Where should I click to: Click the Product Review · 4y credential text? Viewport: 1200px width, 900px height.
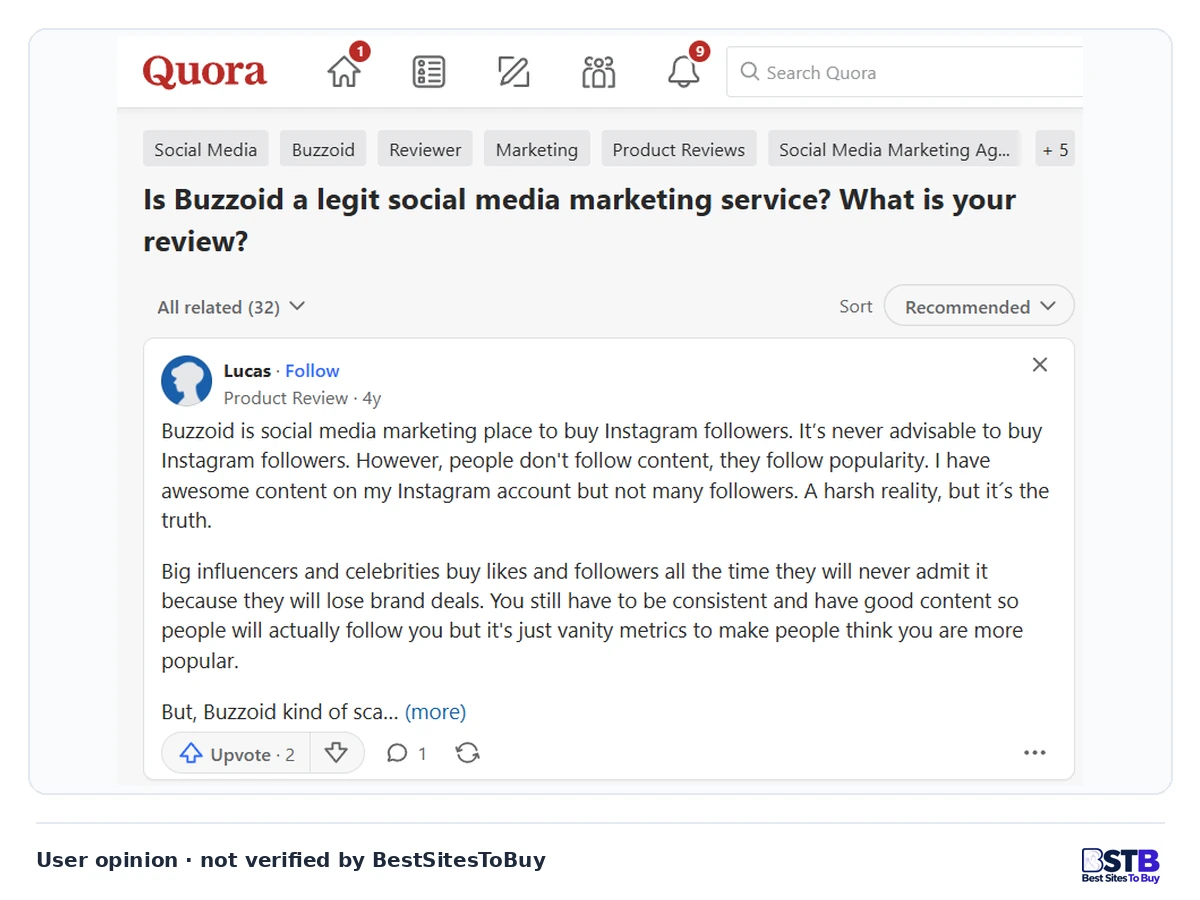click(302, 398)
